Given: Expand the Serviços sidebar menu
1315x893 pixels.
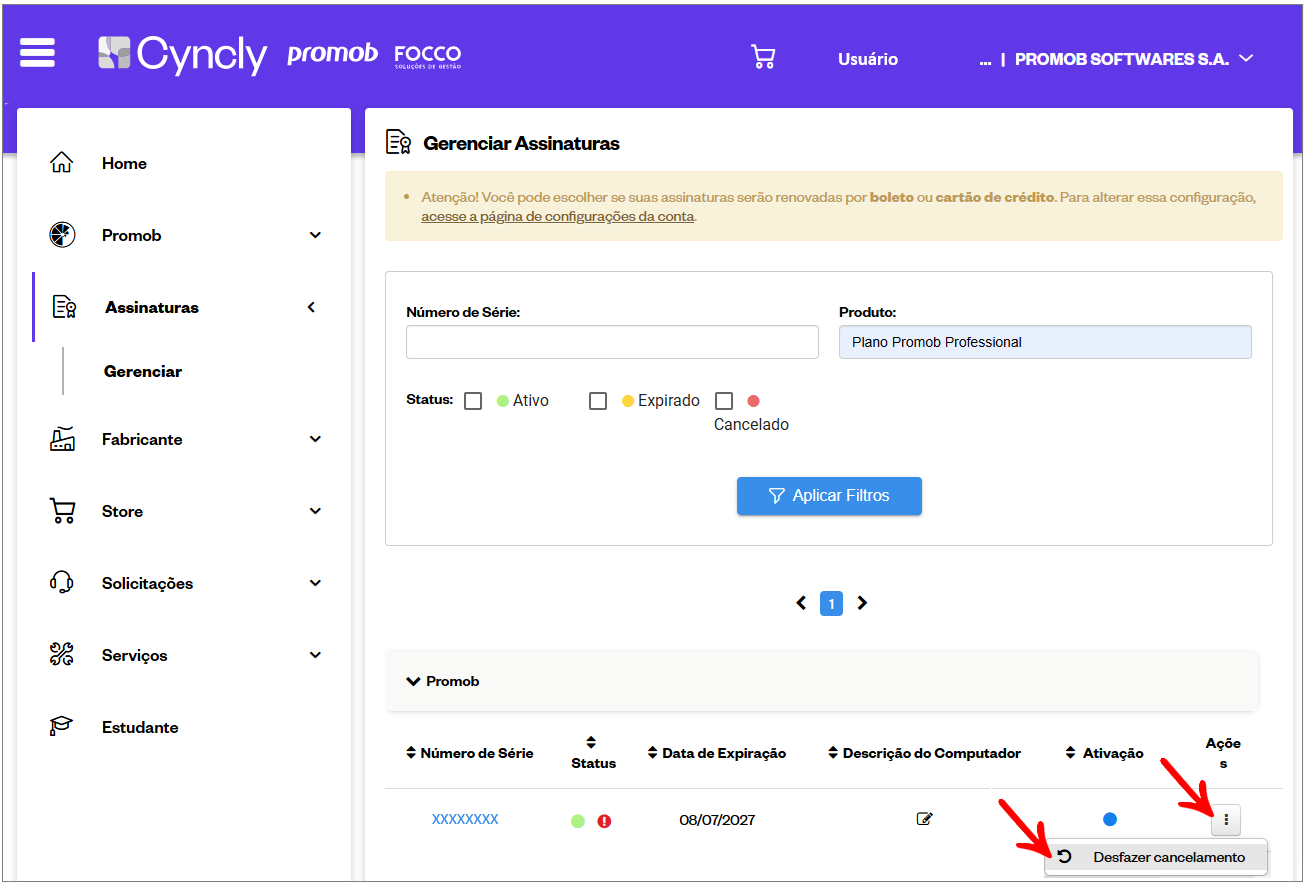Looking at the screenshot, I should 316,655.
